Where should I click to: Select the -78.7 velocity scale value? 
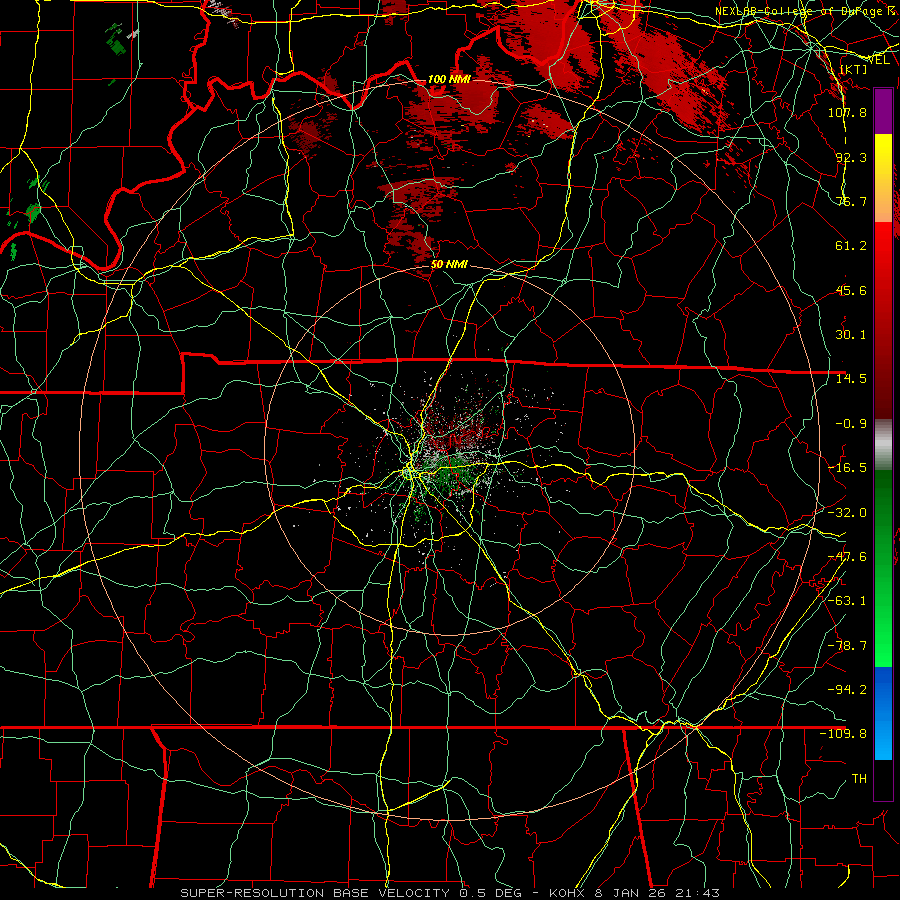[847, 645]
